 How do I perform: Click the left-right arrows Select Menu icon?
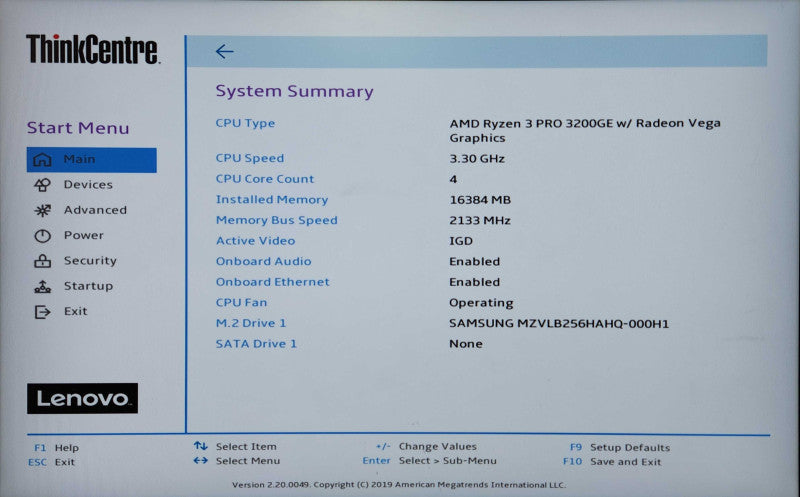pos(201,460)
